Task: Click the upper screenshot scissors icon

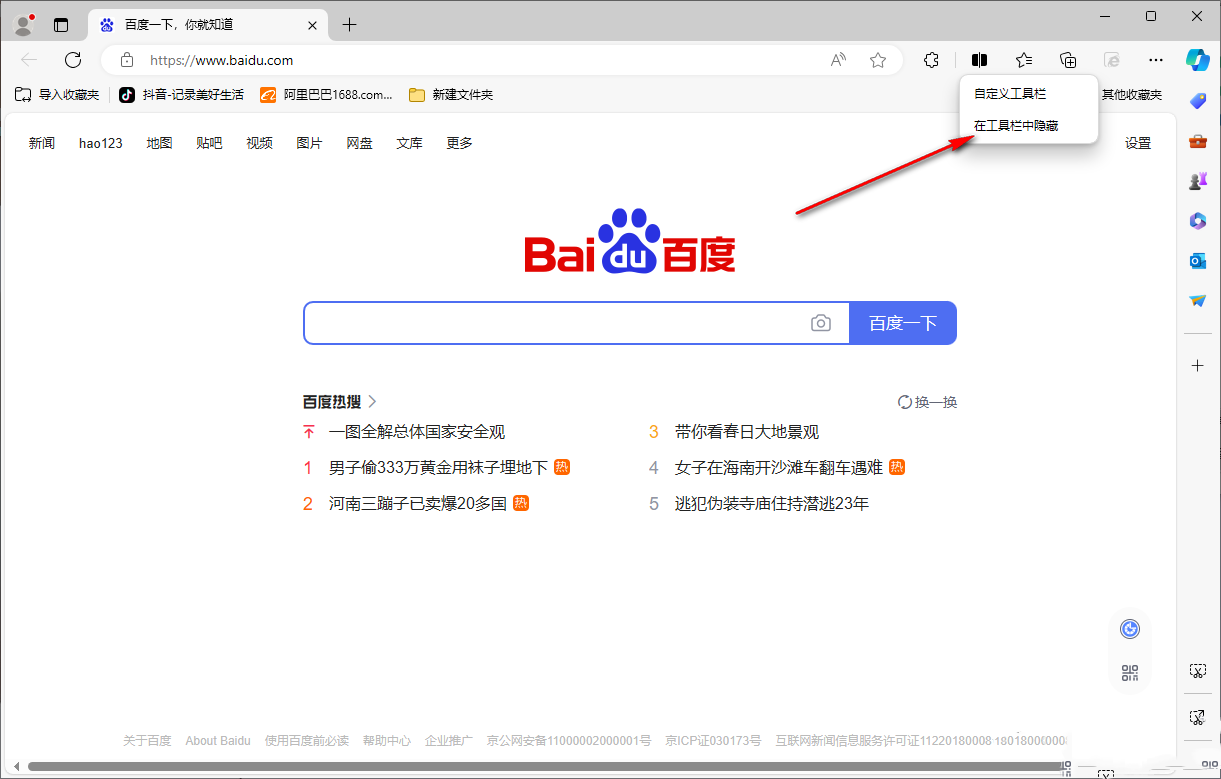Action: pyautogui.click(x=1197, y=670)
